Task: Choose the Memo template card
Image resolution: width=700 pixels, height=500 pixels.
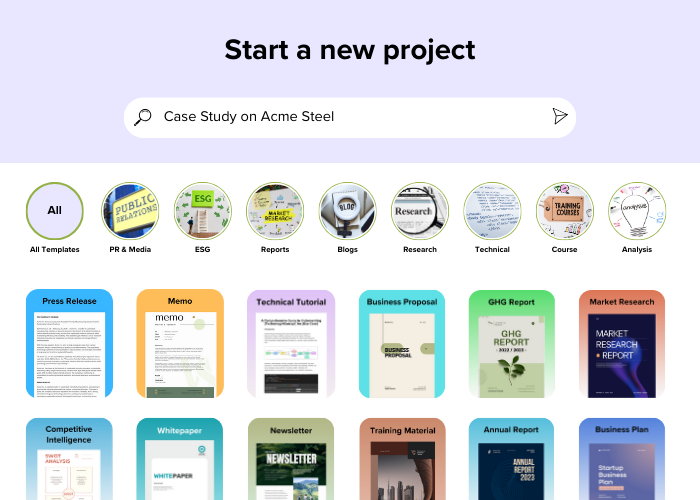Action: point(180,343)
